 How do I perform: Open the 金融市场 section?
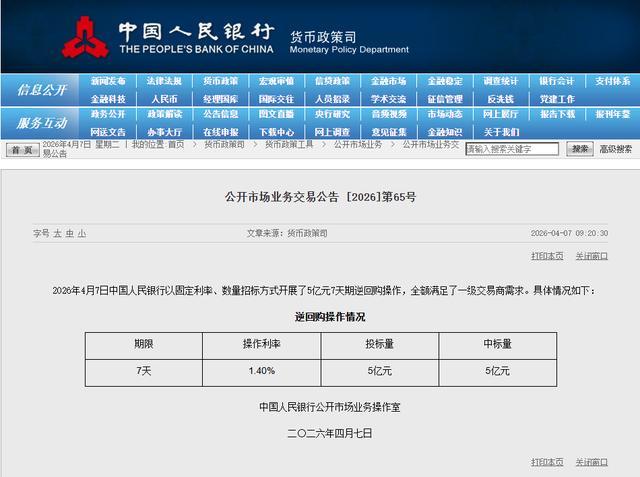389,81
